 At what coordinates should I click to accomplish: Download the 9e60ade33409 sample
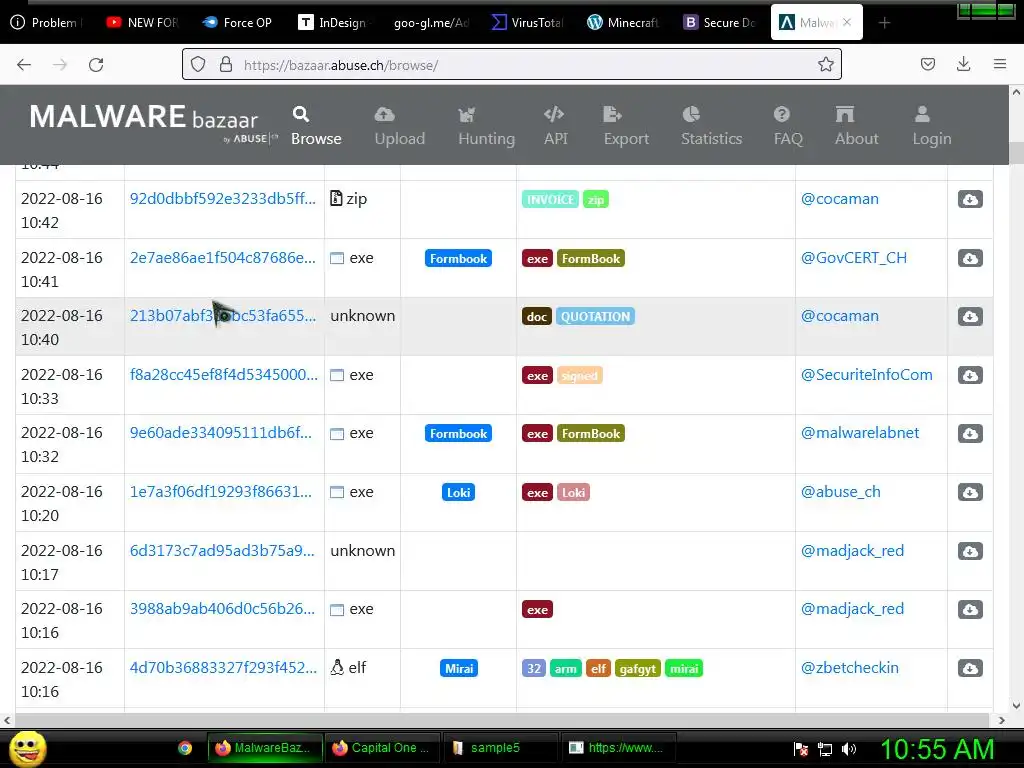[970, 433]
